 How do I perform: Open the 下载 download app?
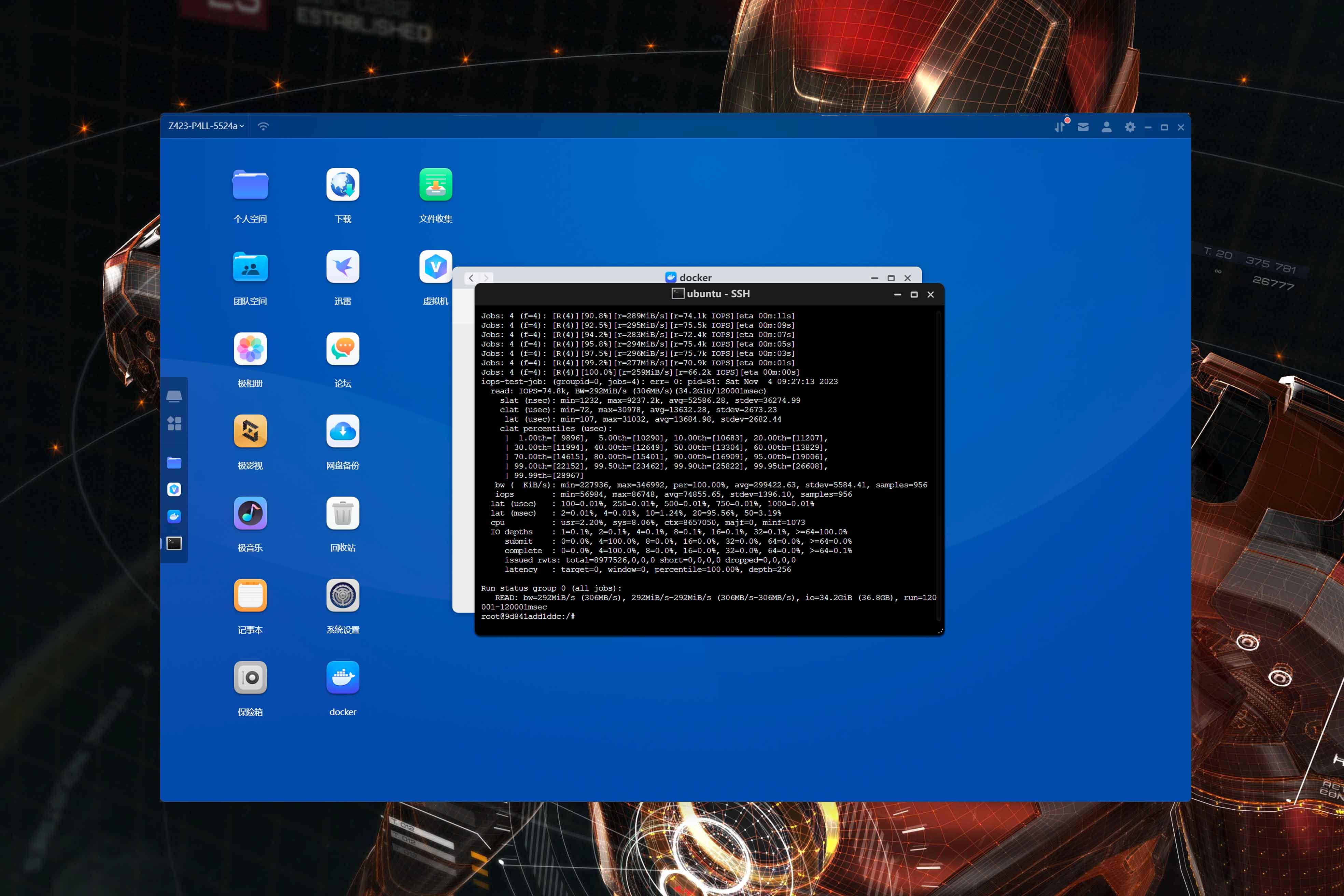click(x=343, y=185)
